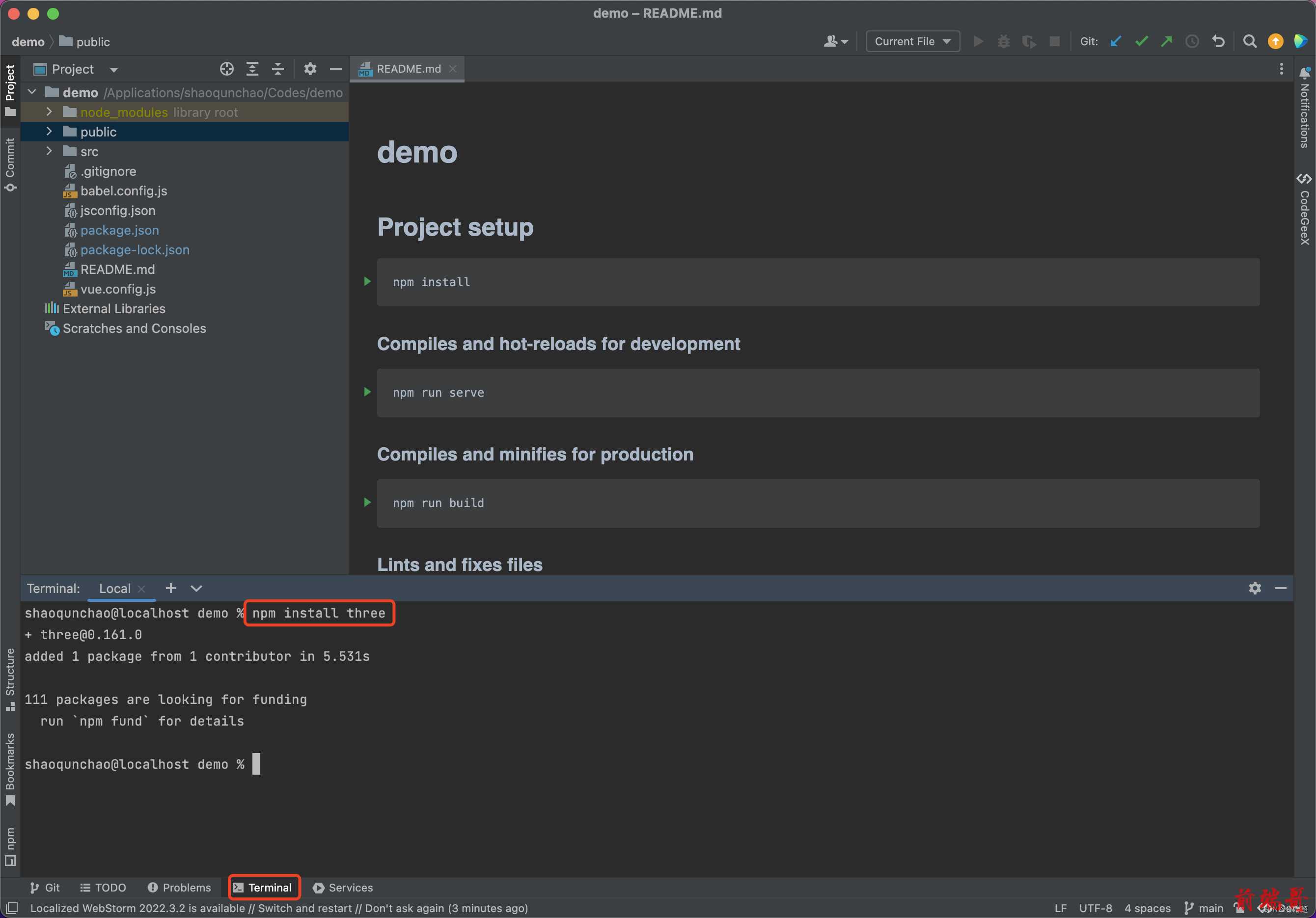
Task: Hide the Terminal panel with minus icon
Action: click(1281, 589)
